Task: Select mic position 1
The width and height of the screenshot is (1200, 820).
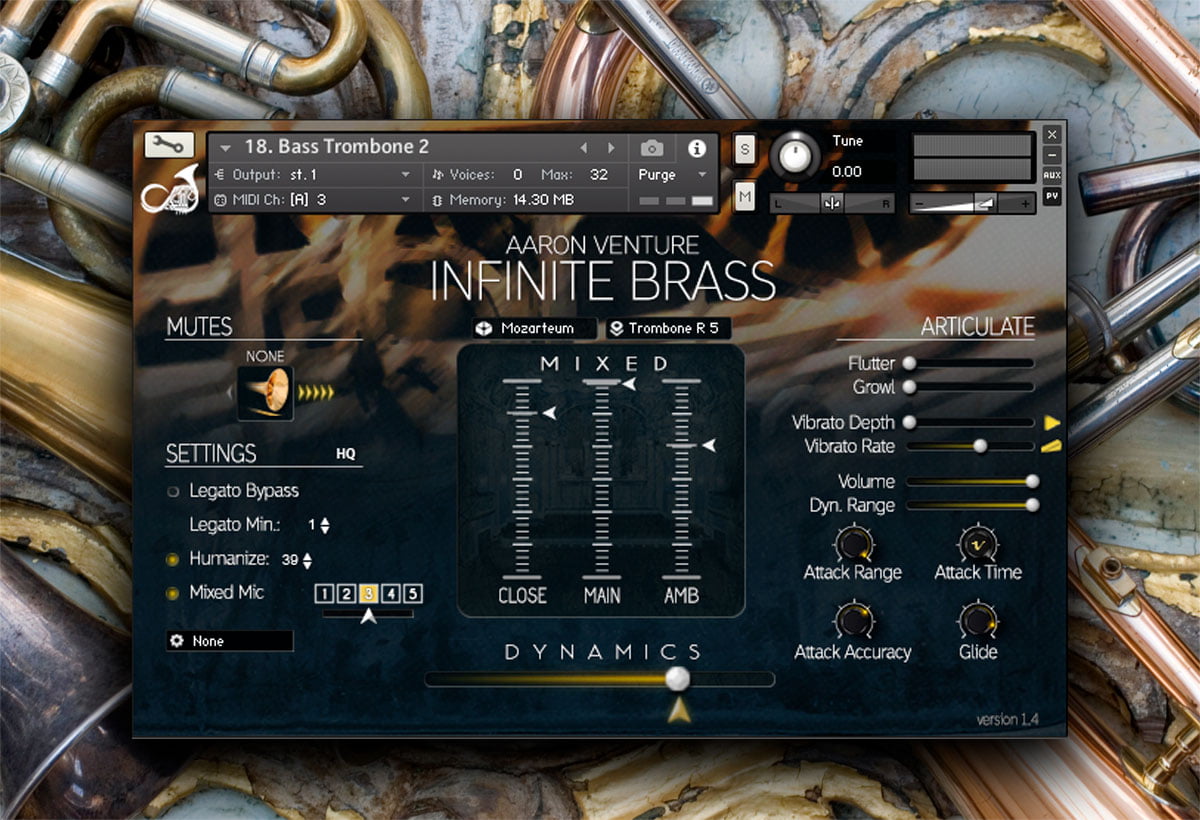Action: (324, 594)
